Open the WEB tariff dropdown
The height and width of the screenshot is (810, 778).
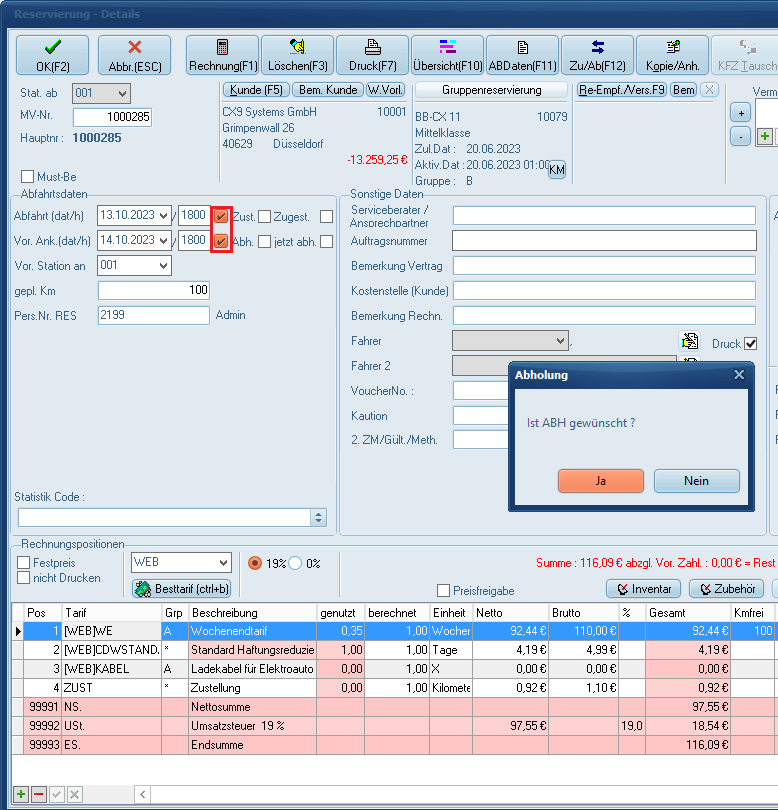point(222,563)
